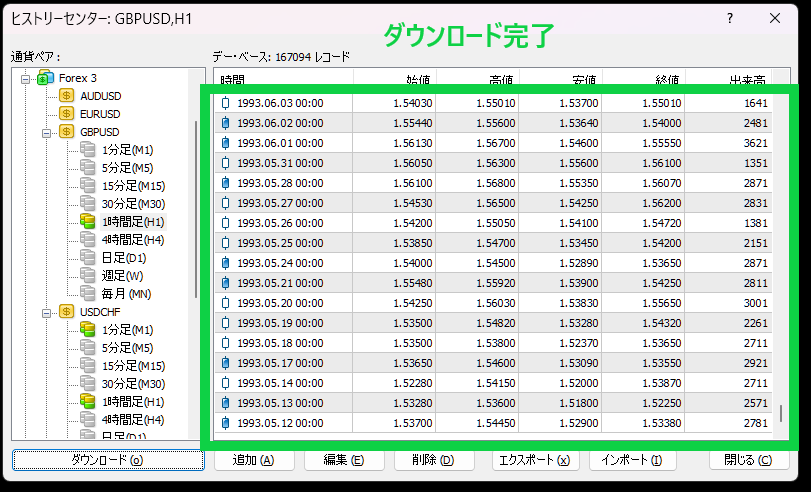The image size is (811, 492).
Task: Click the M1 database icon under USDCHF
Action: pos(88,329)
